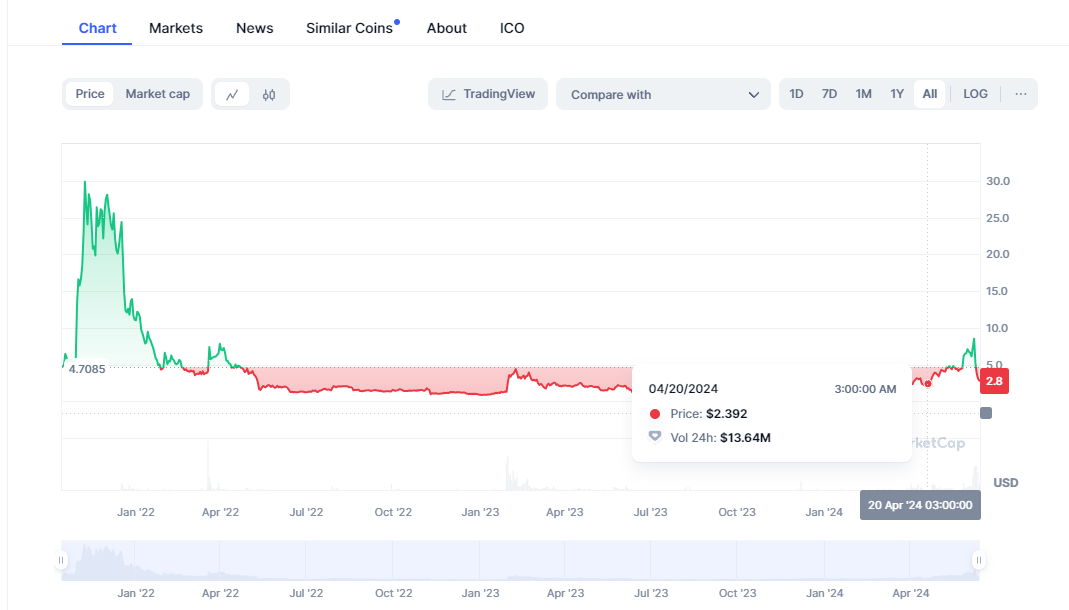This screenshot has width=1069, height=610.
Task: Switch to candlestick chart icon
Action: coord(269,95)
